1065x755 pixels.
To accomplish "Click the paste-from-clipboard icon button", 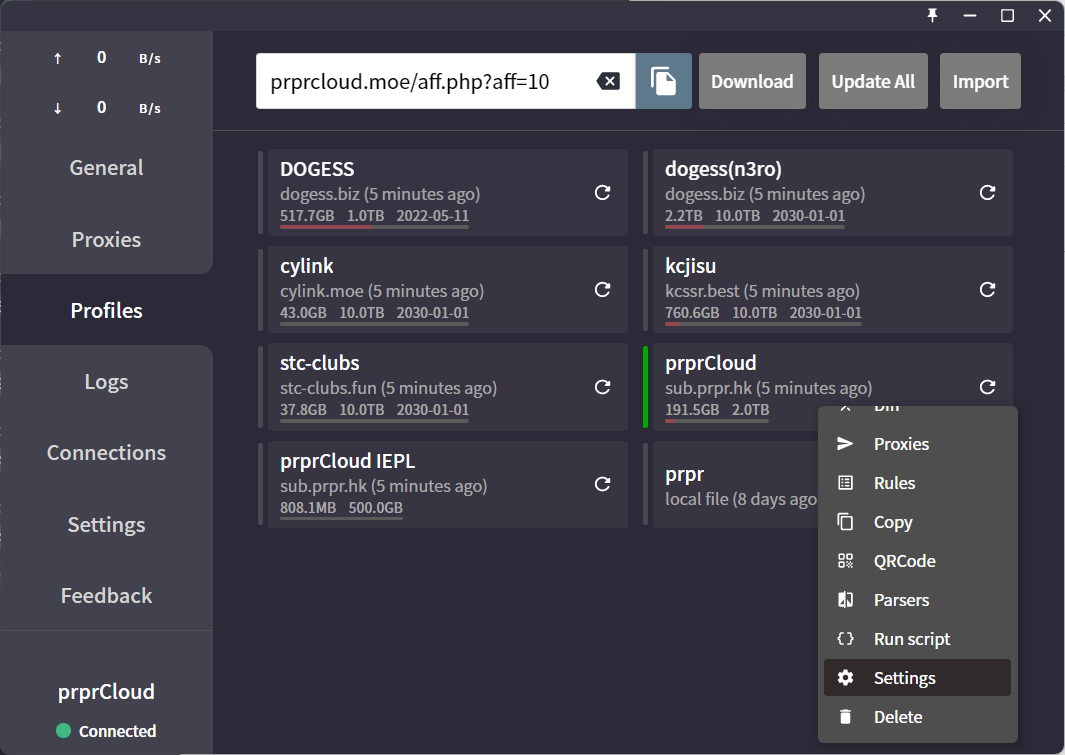I will pyautogui.click(x=663, y=81).
